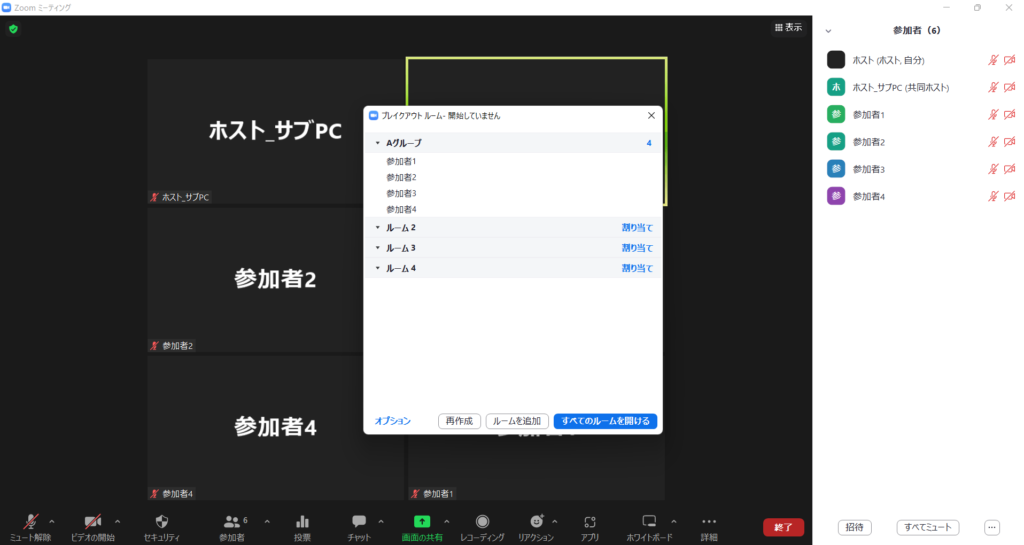Collapse the Aグループ room expander
This screenshot has height=545, width=1024.
pos(377,143)
